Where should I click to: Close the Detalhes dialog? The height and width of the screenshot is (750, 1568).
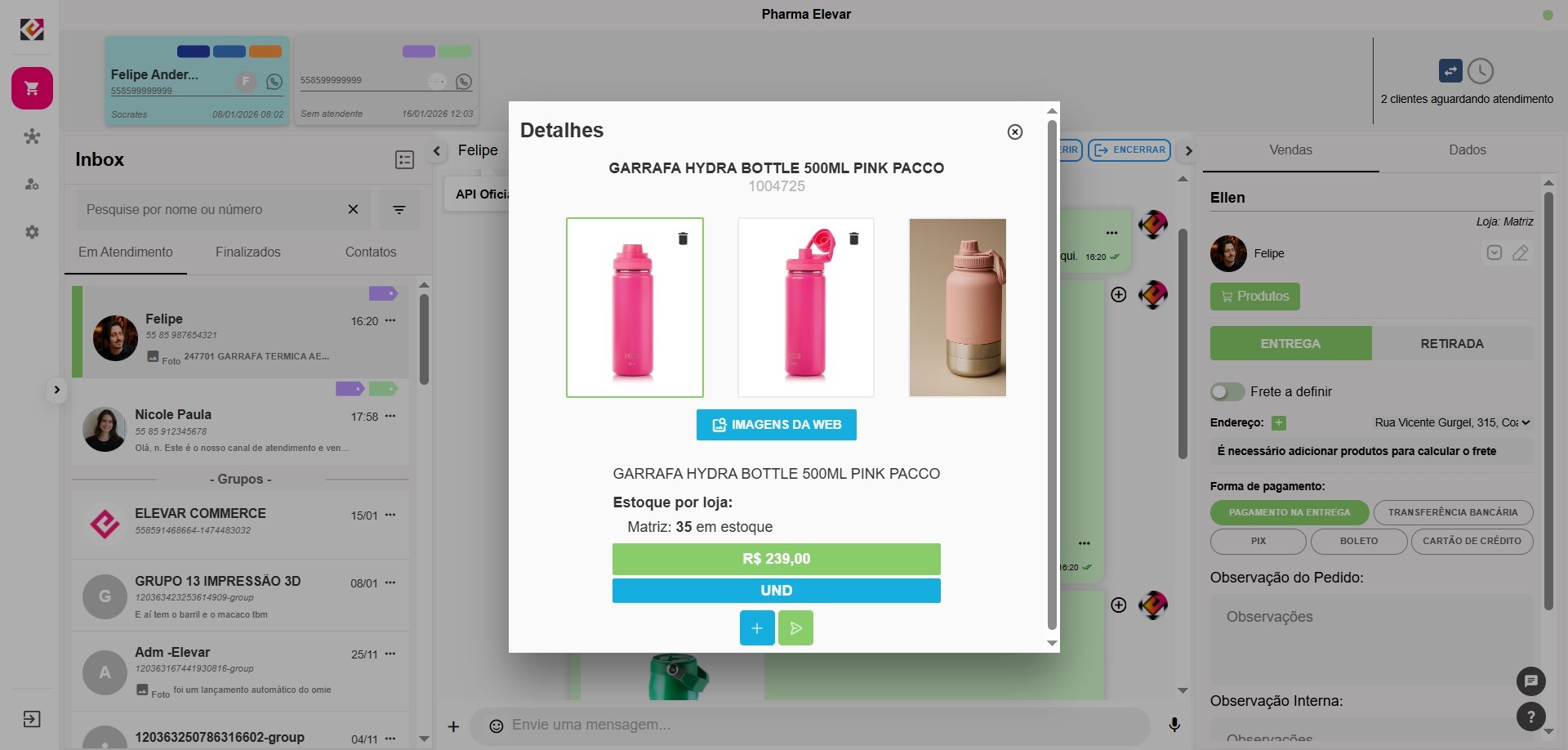(x=1015, y=132)
